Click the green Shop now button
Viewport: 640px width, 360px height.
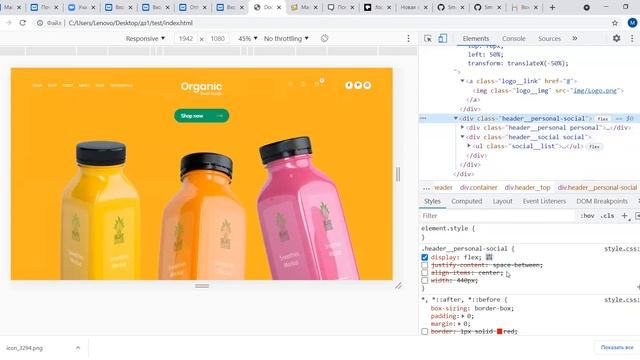(x=201, y=116)
